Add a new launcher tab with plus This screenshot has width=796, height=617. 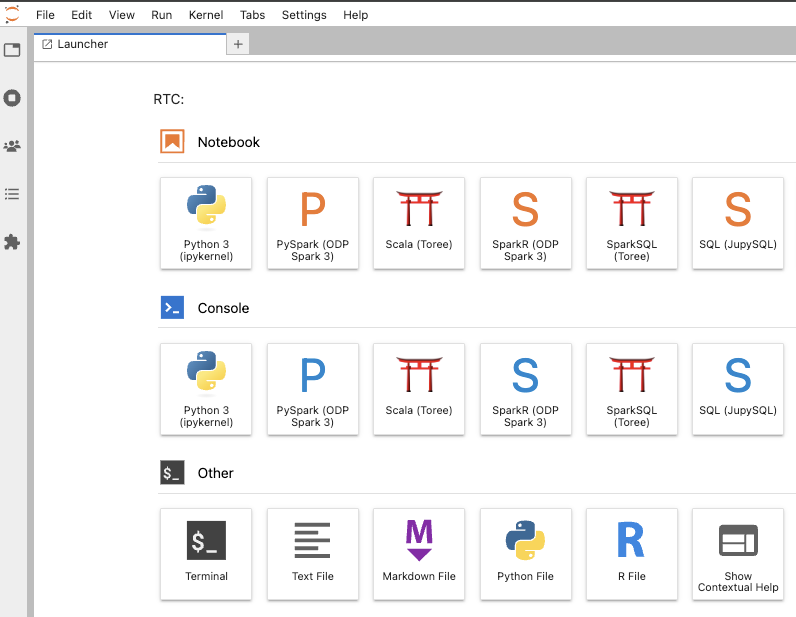coord(238,44)
